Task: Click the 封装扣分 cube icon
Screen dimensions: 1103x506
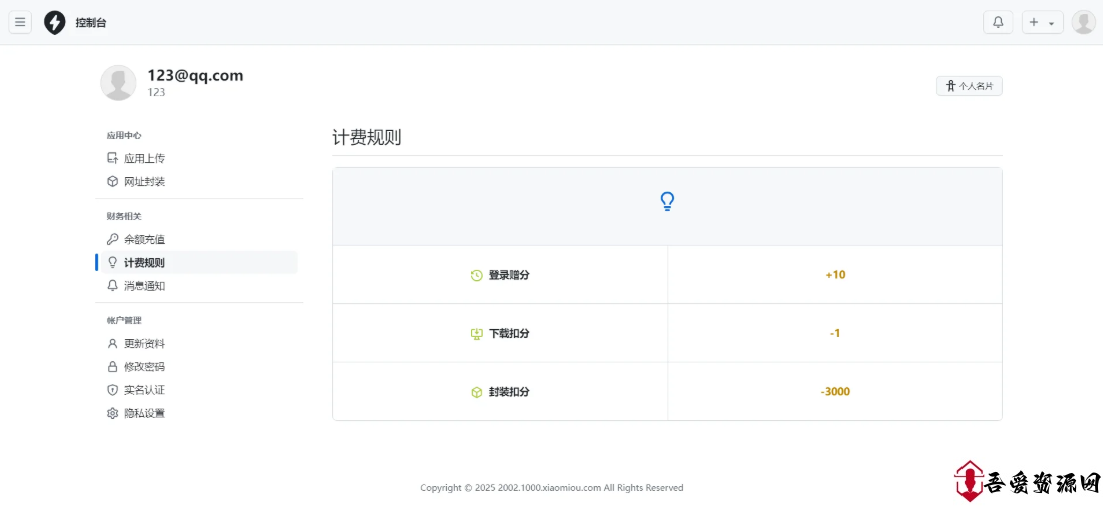Action: (477, 392)
